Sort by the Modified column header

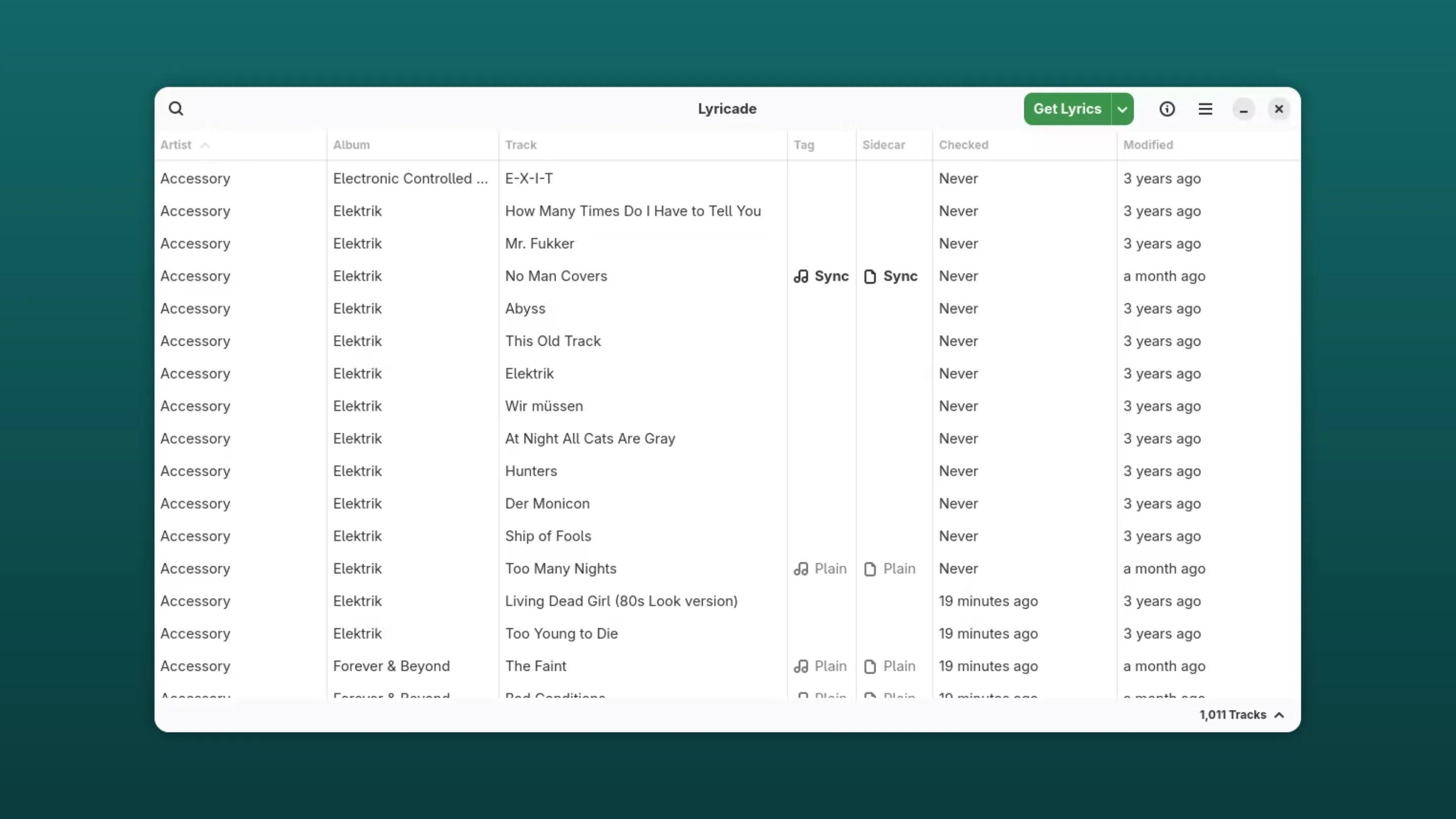tap(1148, 145)
